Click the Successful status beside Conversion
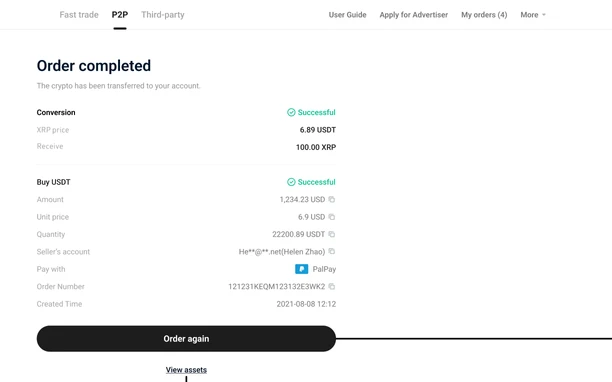The height and width of the screenshot is (382, 612). pos(317,112)
